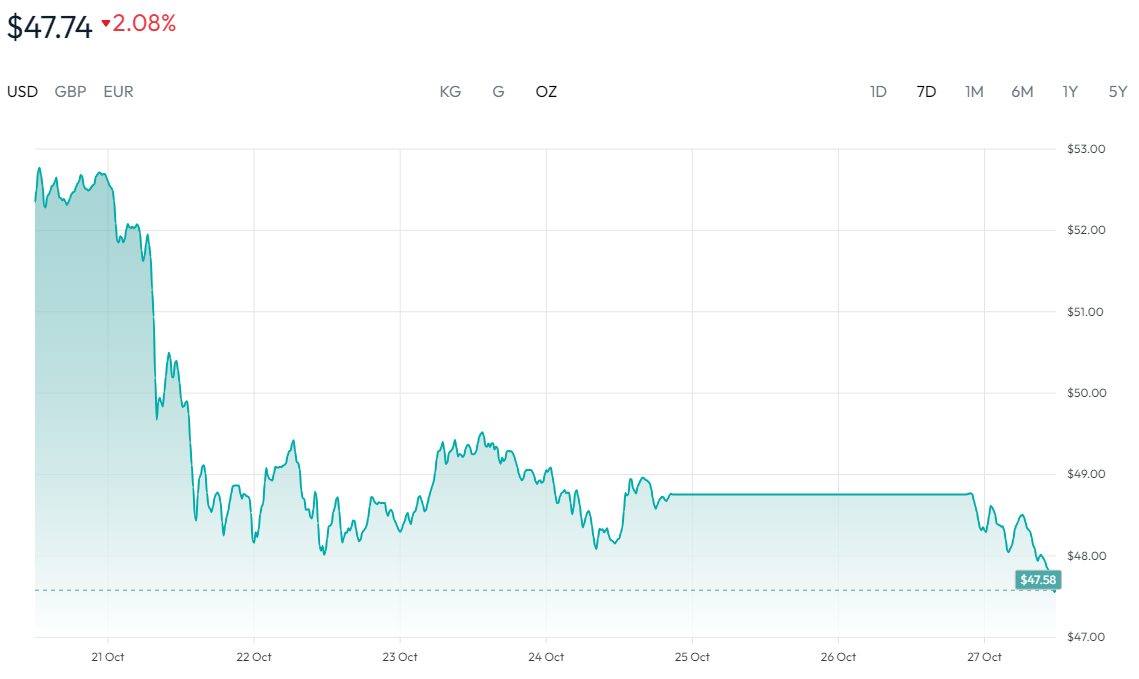This screenshot has width=1139, height=679.
Task: Click the 25 Oct date label
Action: tap(692, 657)
